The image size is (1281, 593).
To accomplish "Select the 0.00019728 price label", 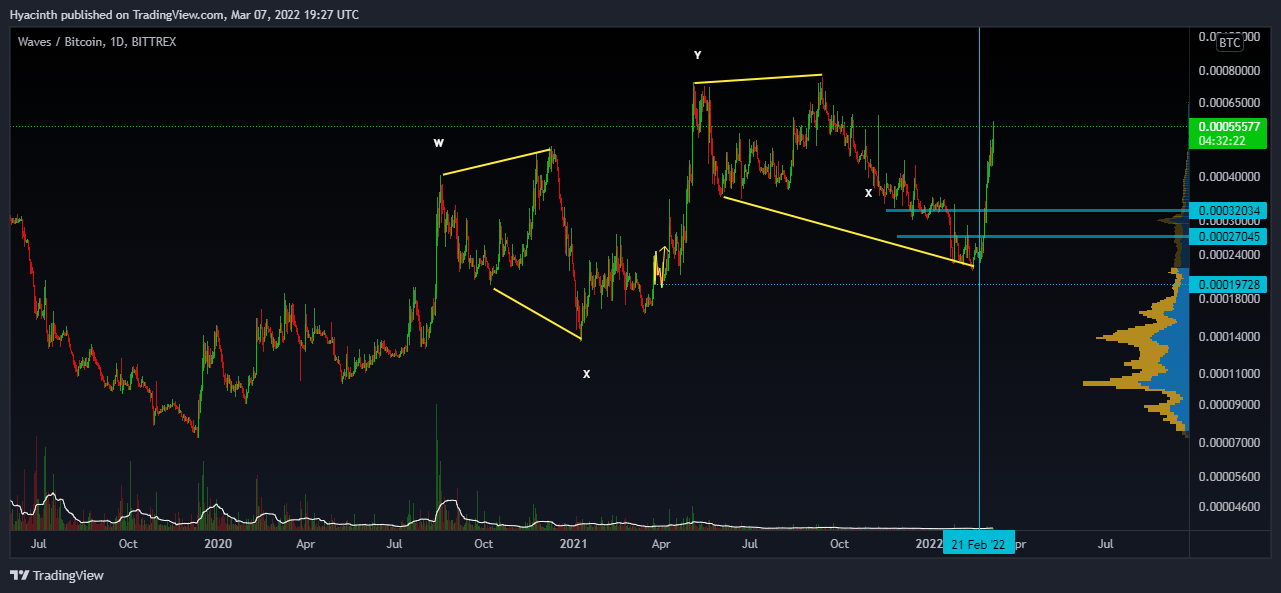I will 1227,285.
